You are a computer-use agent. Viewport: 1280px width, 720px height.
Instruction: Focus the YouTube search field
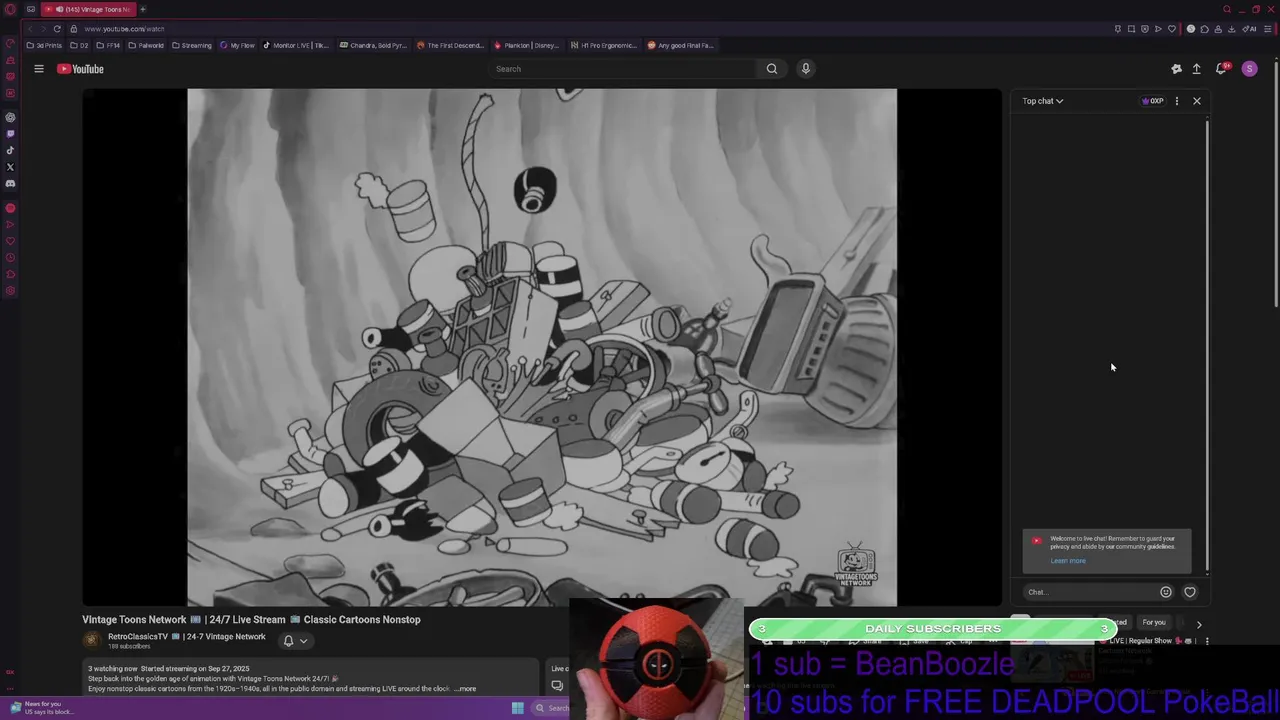624,69
